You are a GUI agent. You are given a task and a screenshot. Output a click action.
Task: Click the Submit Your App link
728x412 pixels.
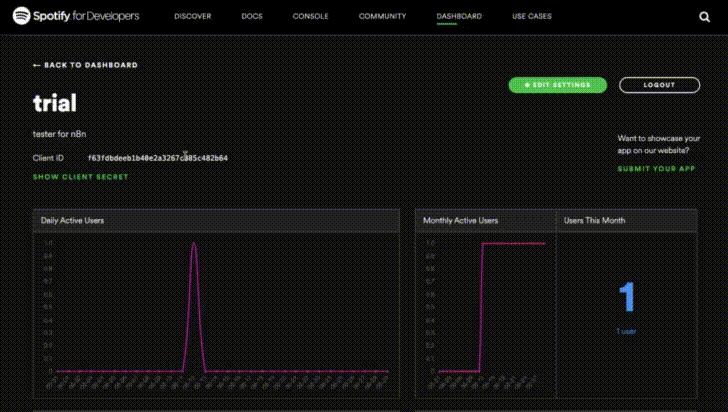(656, 169)
